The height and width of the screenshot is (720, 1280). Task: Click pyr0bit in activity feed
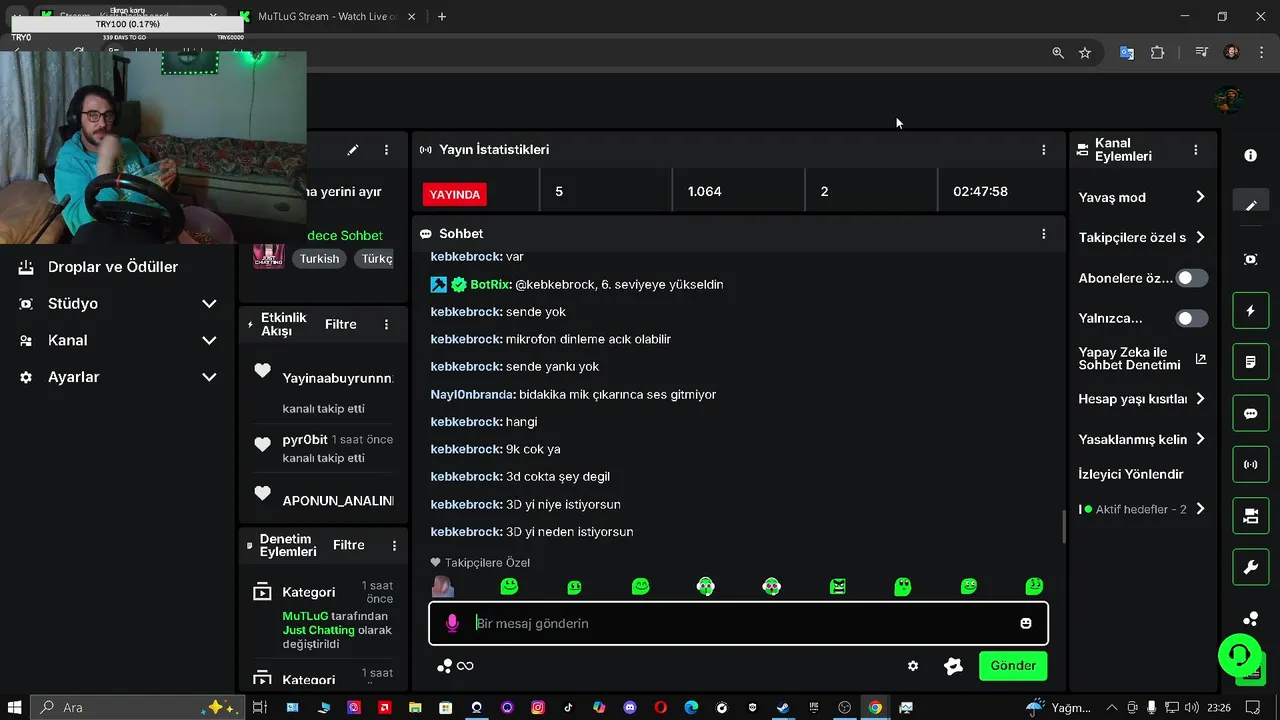(305, 440)
